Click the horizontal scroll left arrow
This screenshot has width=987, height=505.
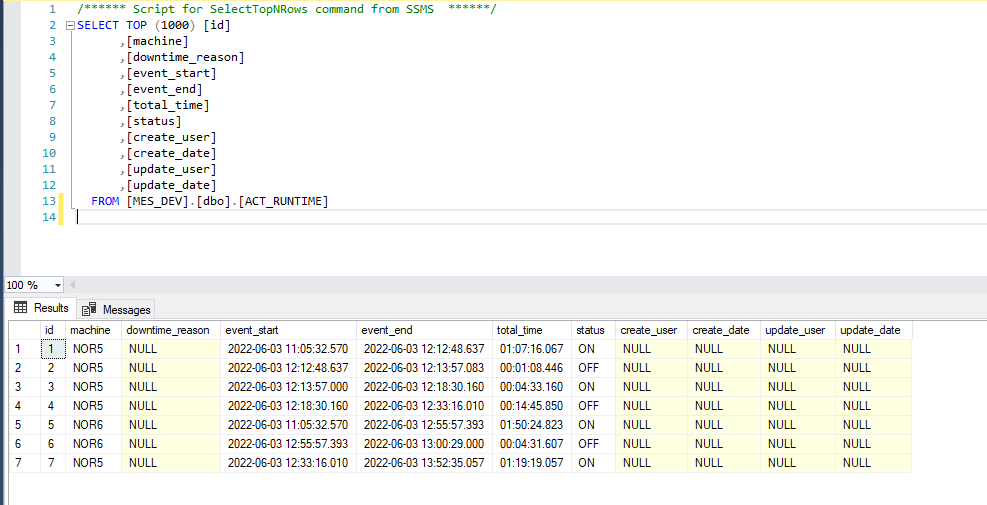pyautogui.click(x=72, y=285)
